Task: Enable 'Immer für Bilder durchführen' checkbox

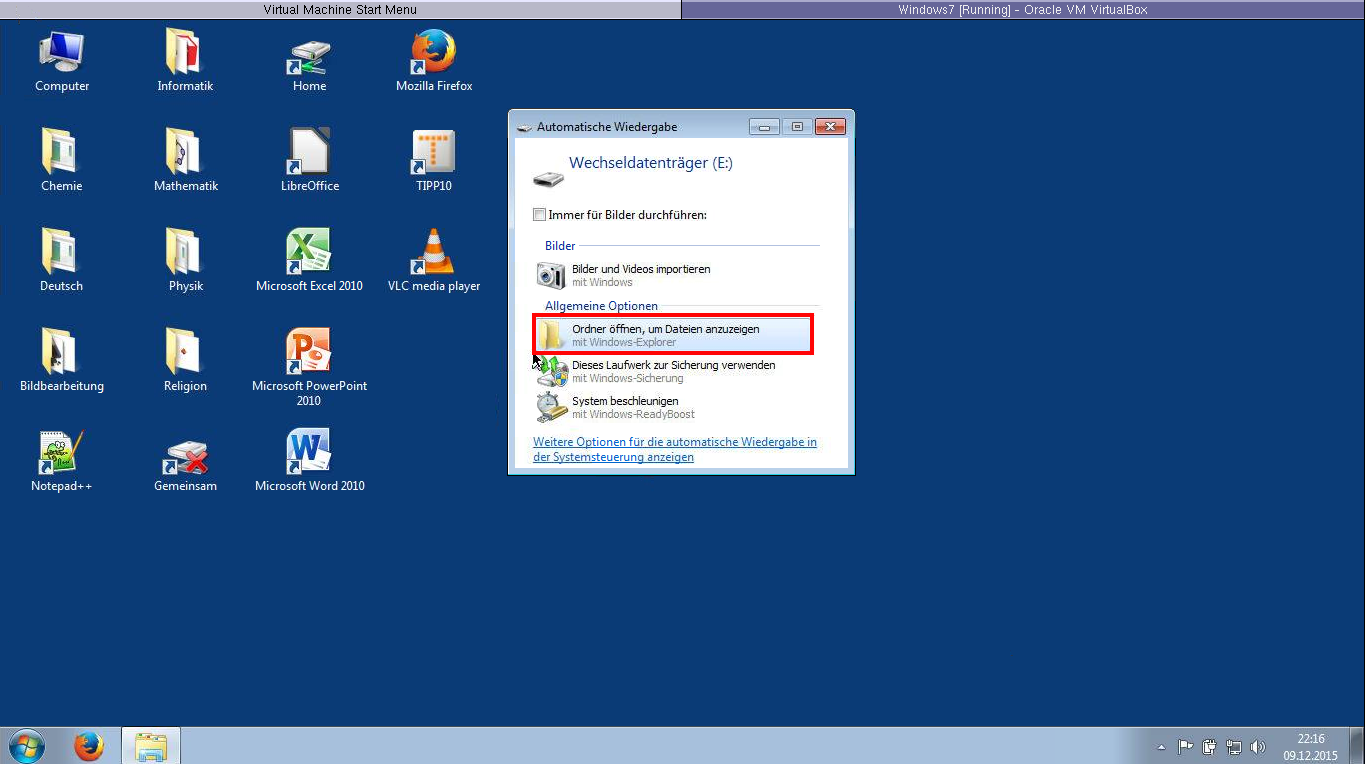Action: [x=540, y=215]
